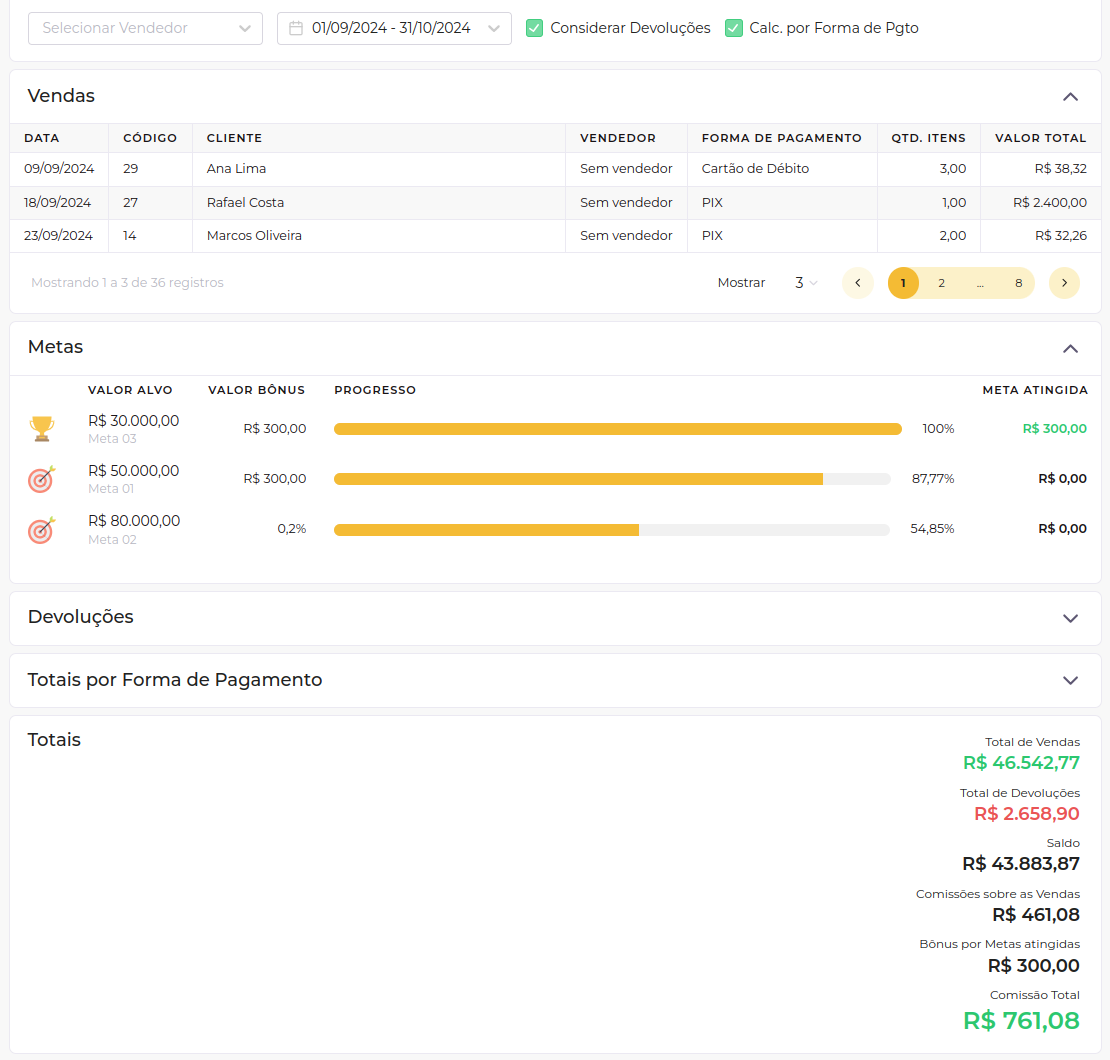Jump to page 8 of sales
This screenshot has height=1060, width=1110.
[x=1018, y=283]
